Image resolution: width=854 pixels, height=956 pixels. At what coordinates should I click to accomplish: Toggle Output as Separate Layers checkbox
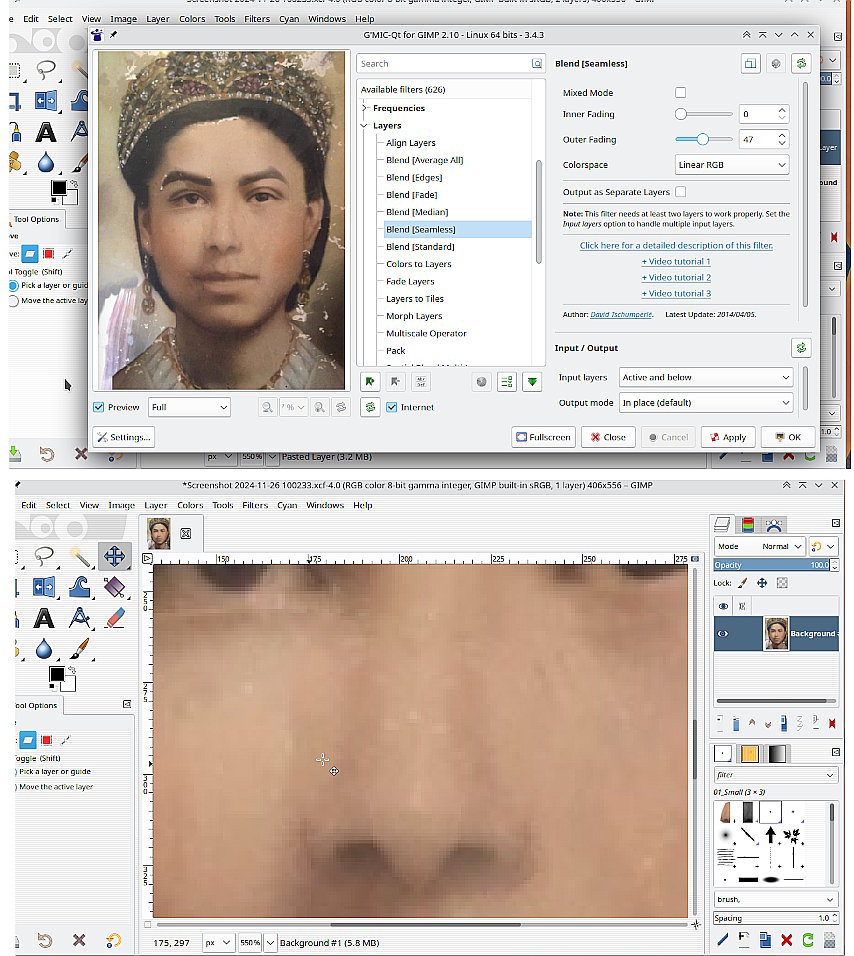(x=681, y=192)
